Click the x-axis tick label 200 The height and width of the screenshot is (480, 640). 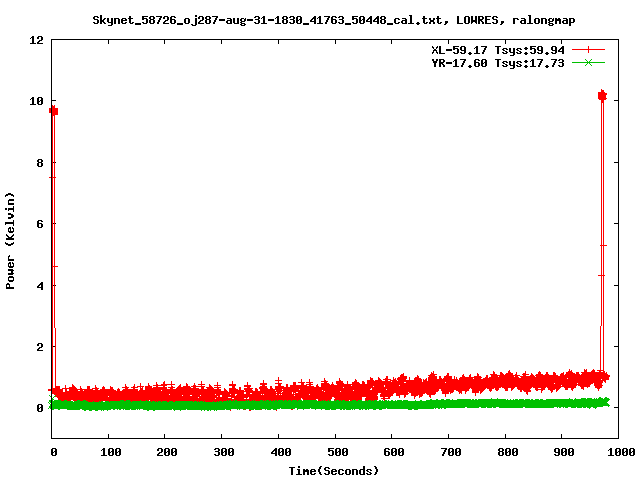point(167,452)
